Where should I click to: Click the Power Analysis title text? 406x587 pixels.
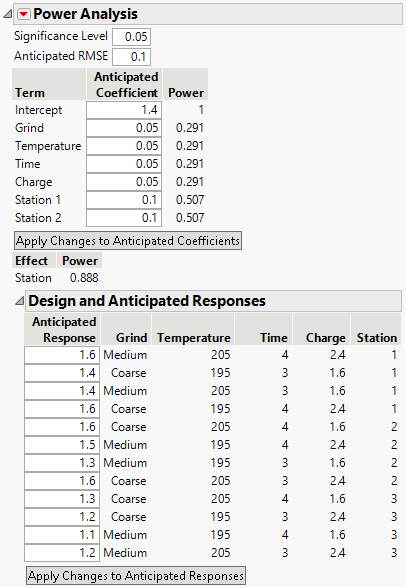[85, 14]
